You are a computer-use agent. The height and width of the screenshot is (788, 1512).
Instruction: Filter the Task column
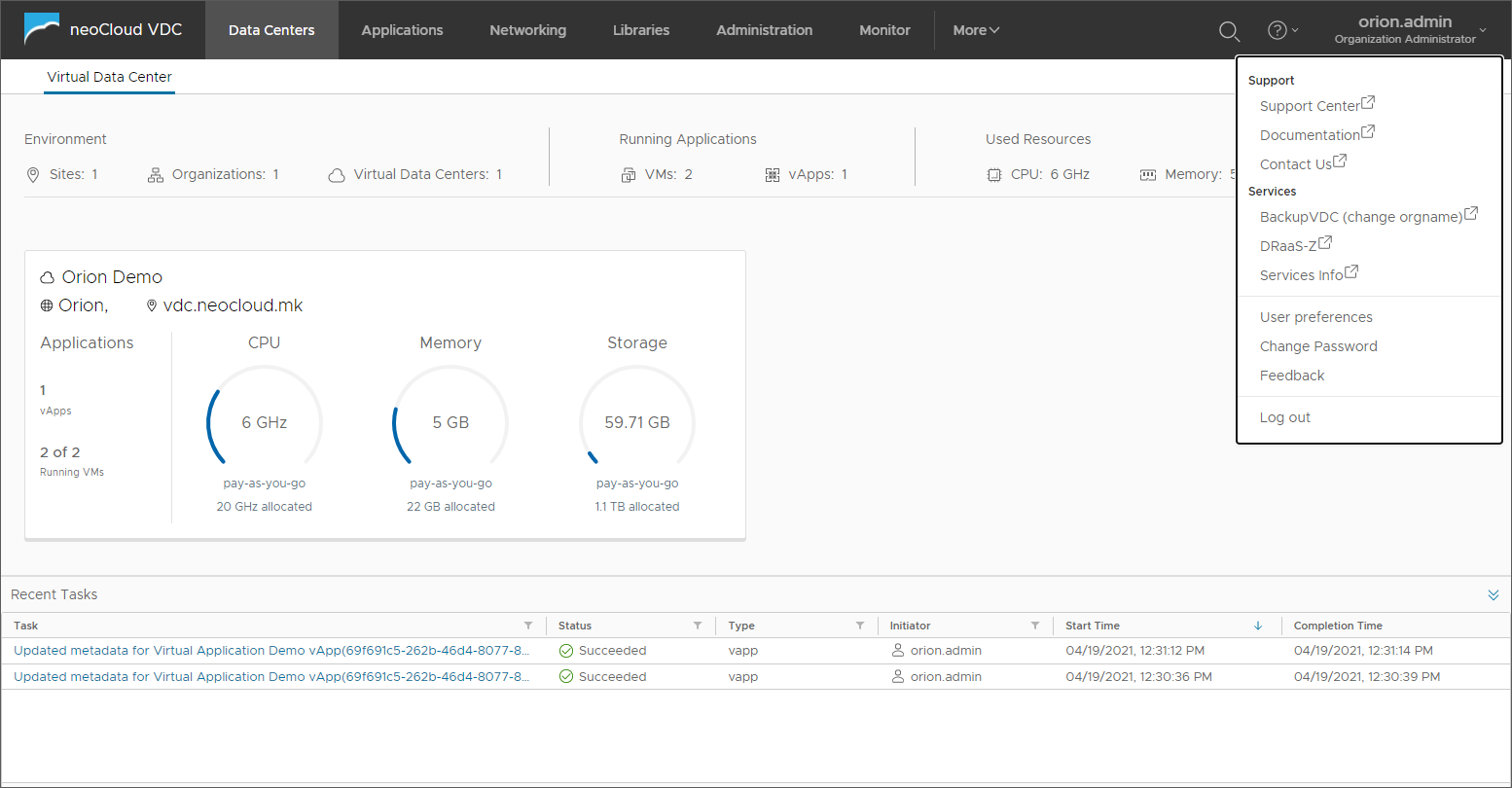point(528,626)
